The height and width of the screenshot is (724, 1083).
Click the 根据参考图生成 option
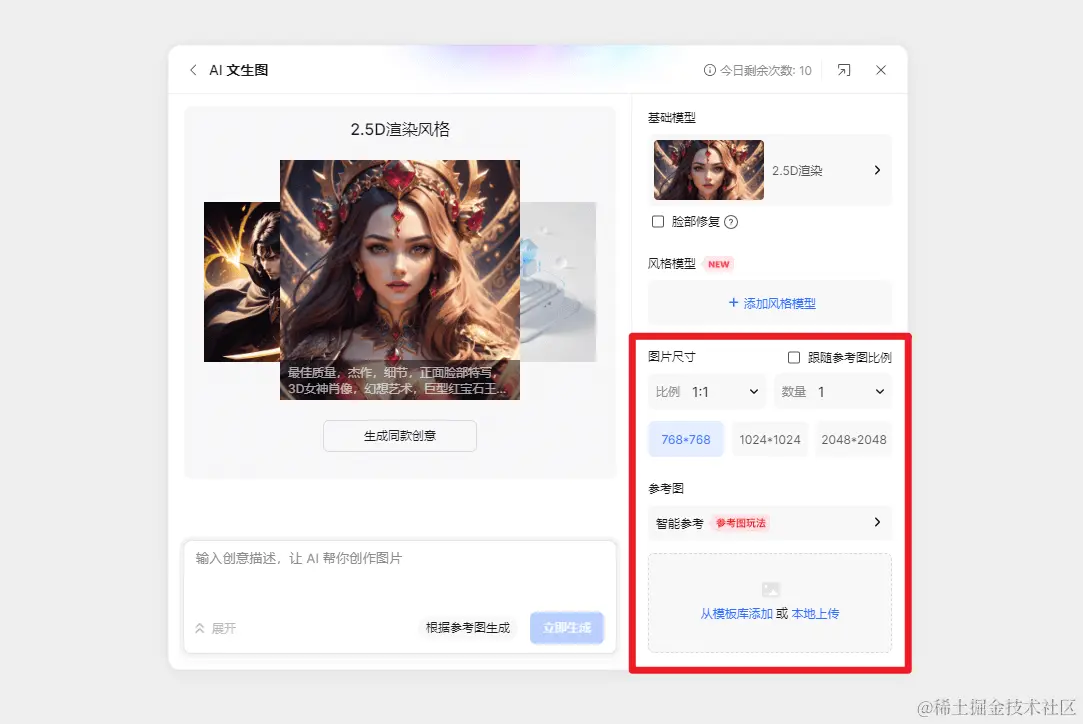coord(467,628)
